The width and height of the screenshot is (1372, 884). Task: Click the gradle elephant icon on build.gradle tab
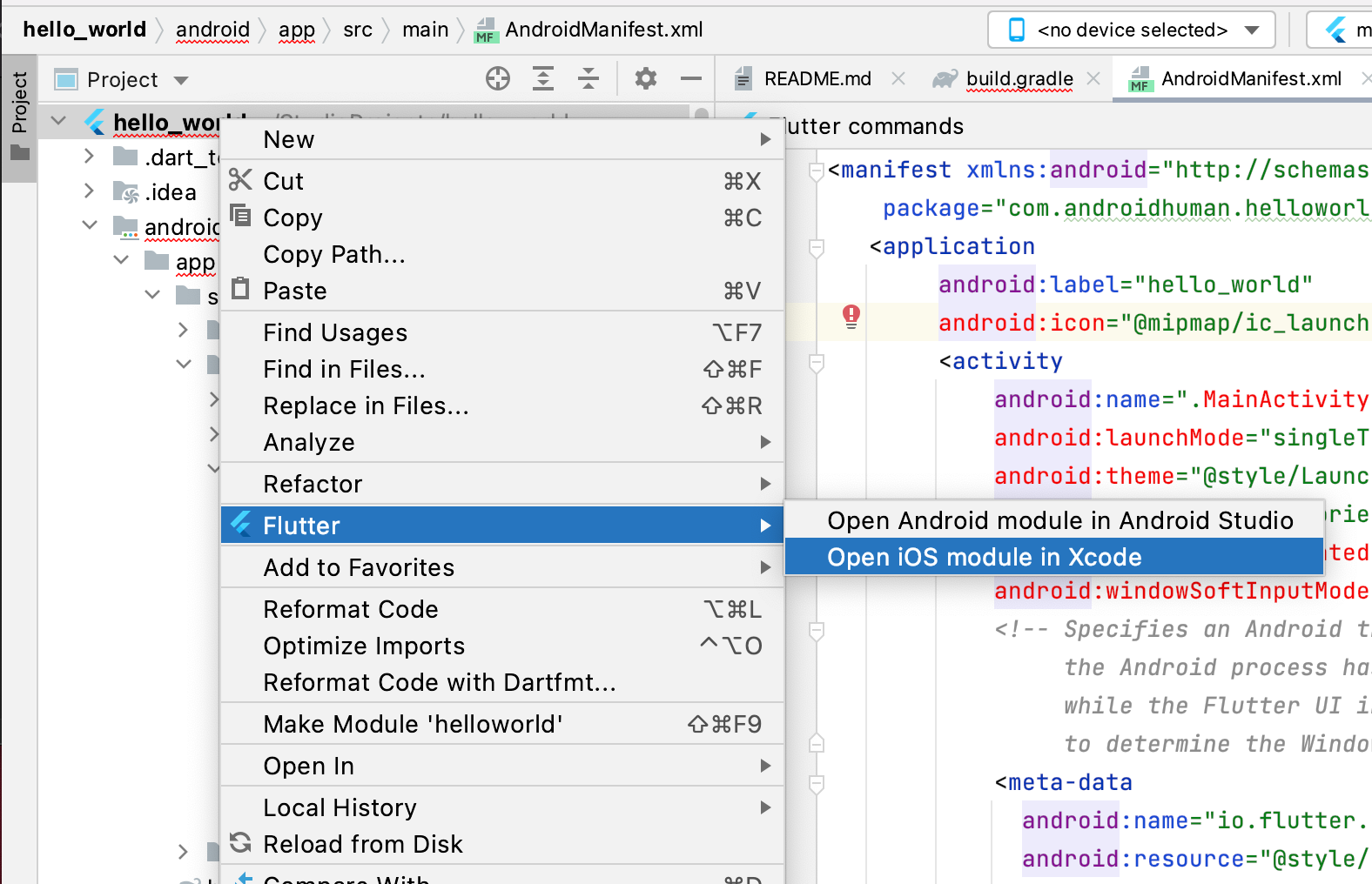(x=945, y=79)
